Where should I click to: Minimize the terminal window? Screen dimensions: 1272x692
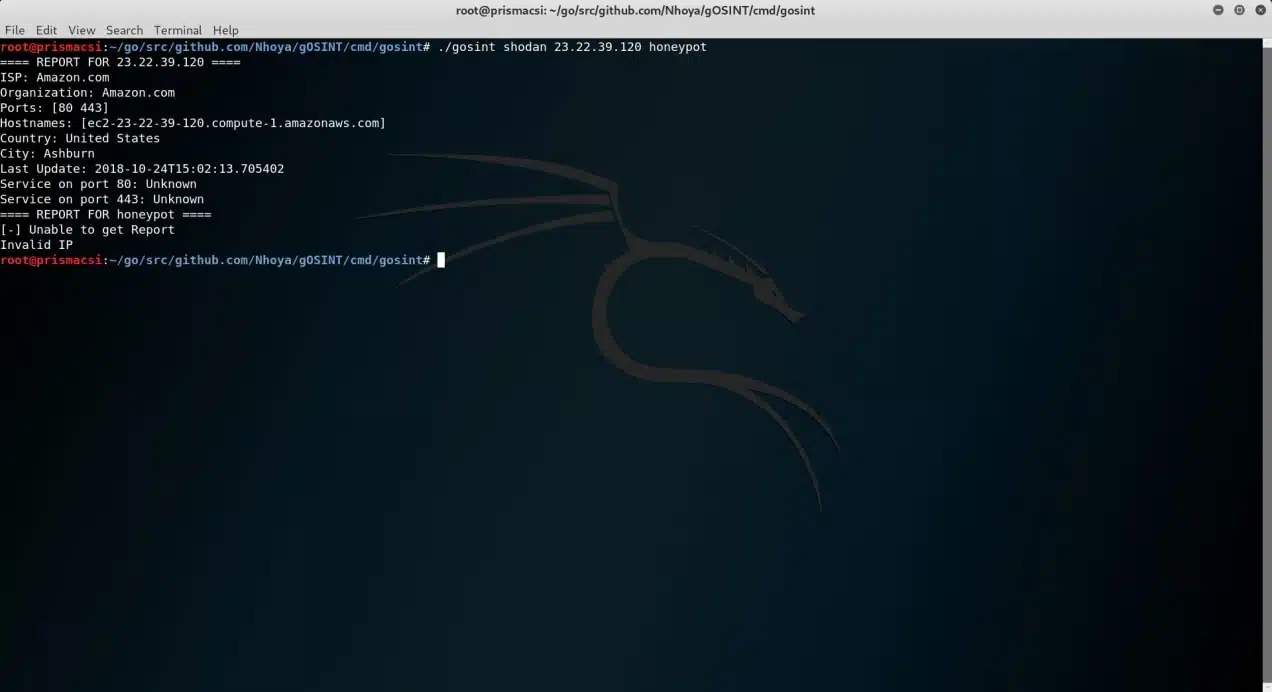[x=1218, y=10]
